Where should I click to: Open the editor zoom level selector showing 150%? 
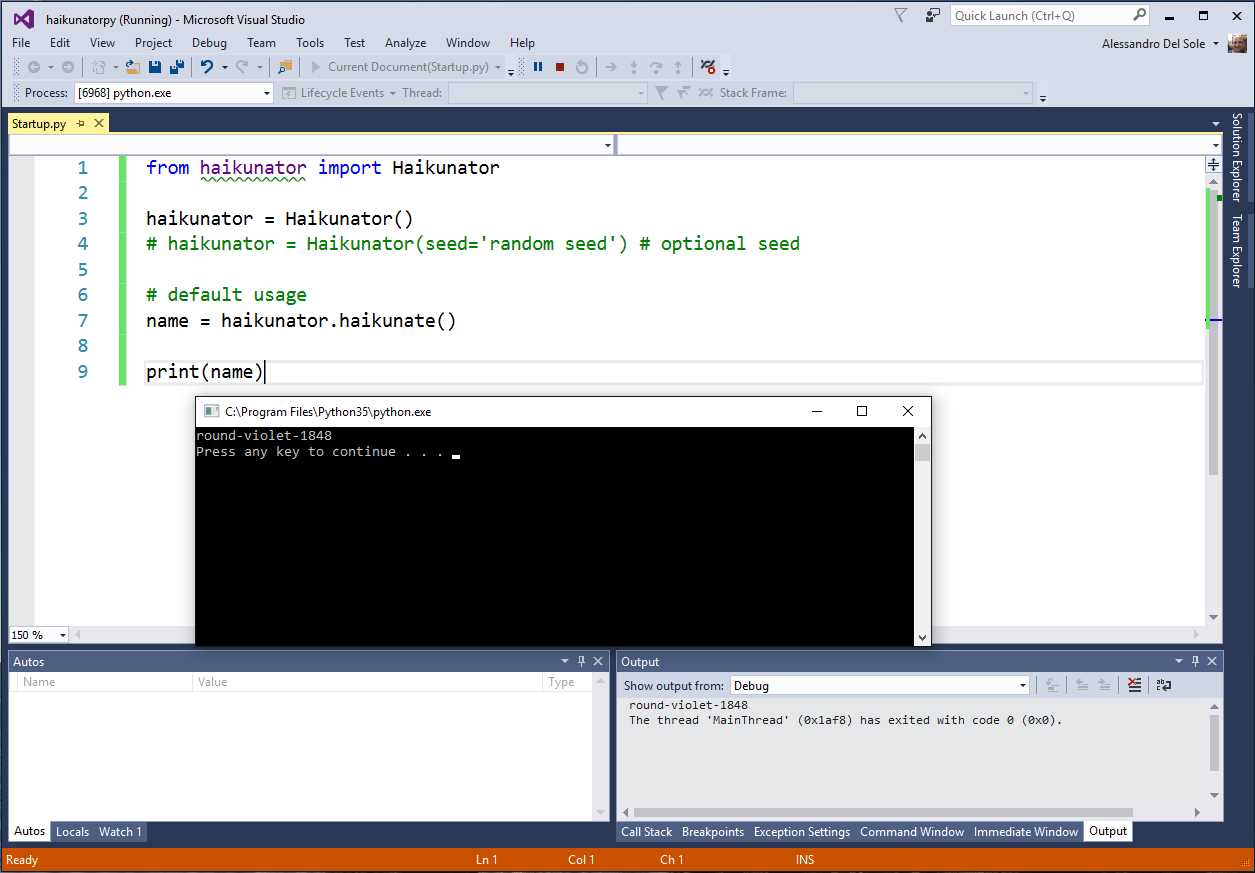38,634
